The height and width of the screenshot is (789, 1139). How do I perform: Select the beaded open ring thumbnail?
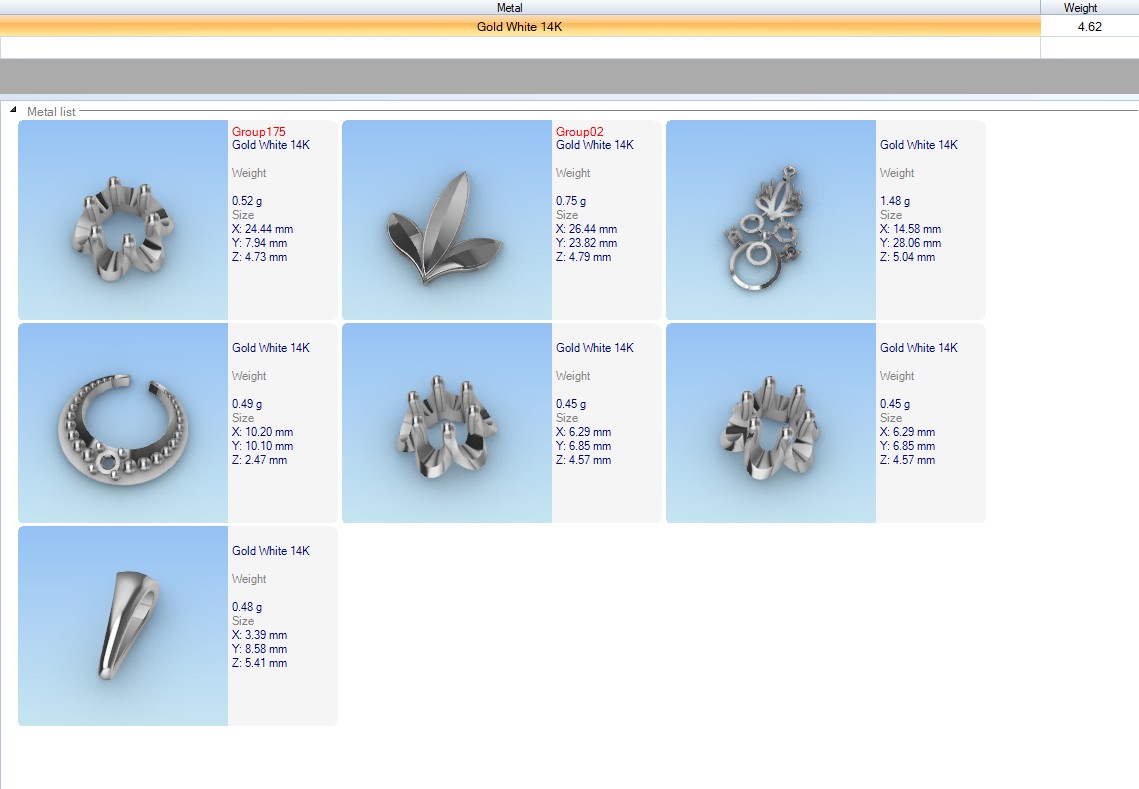tap(123, 423)
